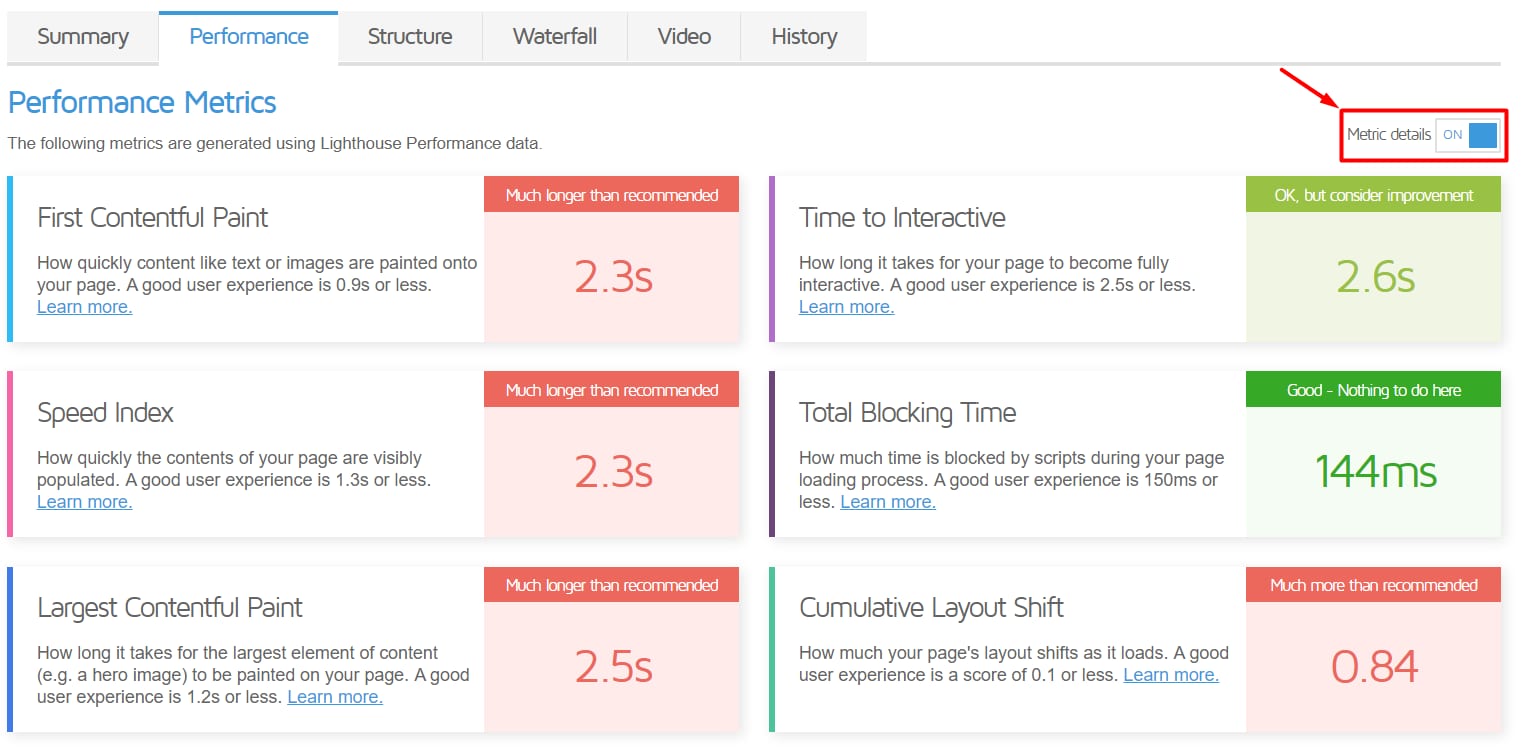Click Learn more for Time to Interactive
The image size is (1522, 752).
pos(845,306)
